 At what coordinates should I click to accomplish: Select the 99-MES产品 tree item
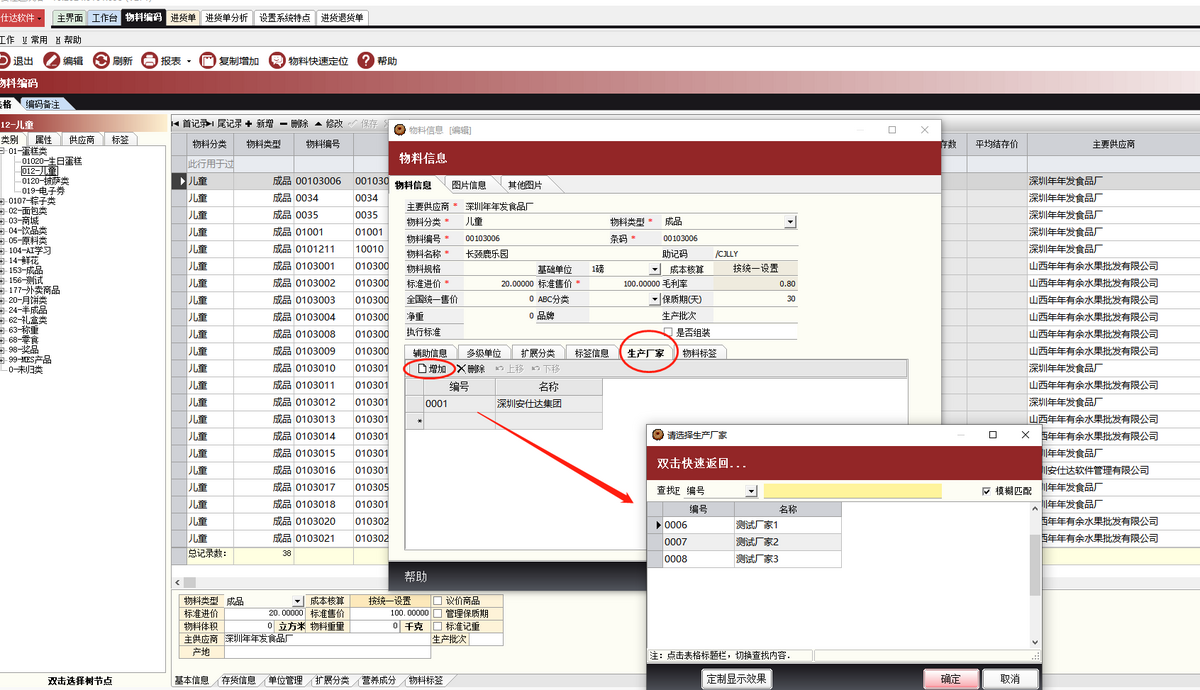[30, 360]
